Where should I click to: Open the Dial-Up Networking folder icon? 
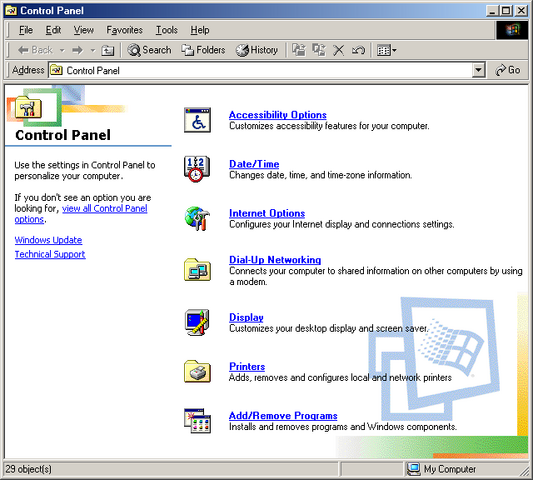click(x=197, y=270)
